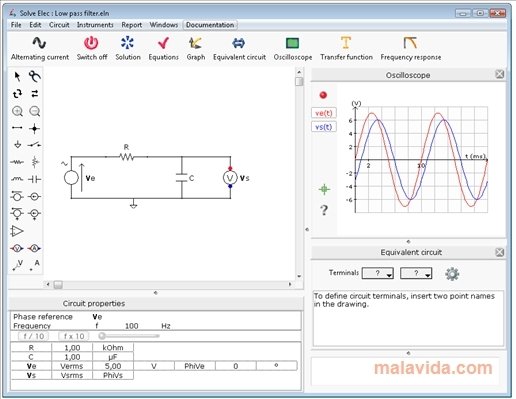
Task: Place a voltage source
Action: point(17,196)
